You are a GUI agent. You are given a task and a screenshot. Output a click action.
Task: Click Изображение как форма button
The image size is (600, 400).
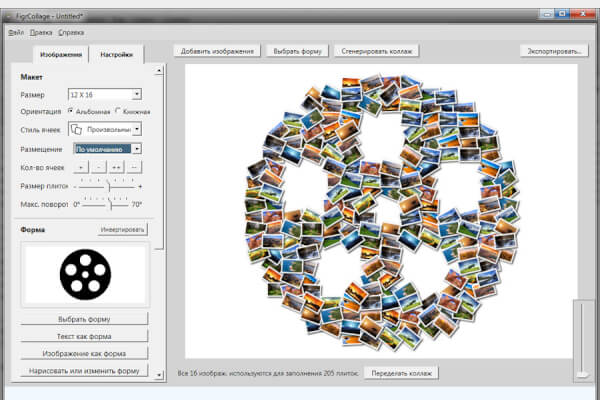[84, 353]
